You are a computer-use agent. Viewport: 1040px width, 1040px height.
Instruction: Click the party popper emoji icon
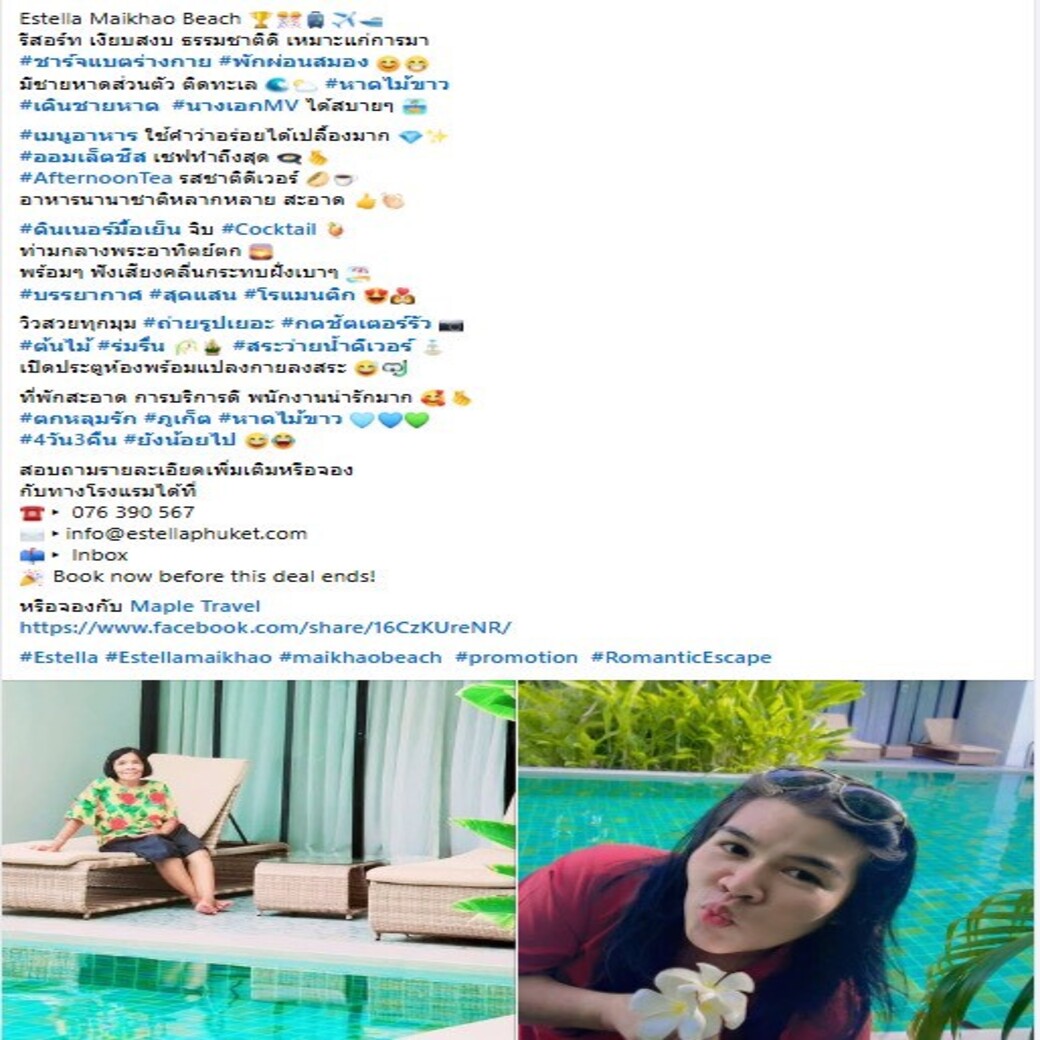coord(31,577)
